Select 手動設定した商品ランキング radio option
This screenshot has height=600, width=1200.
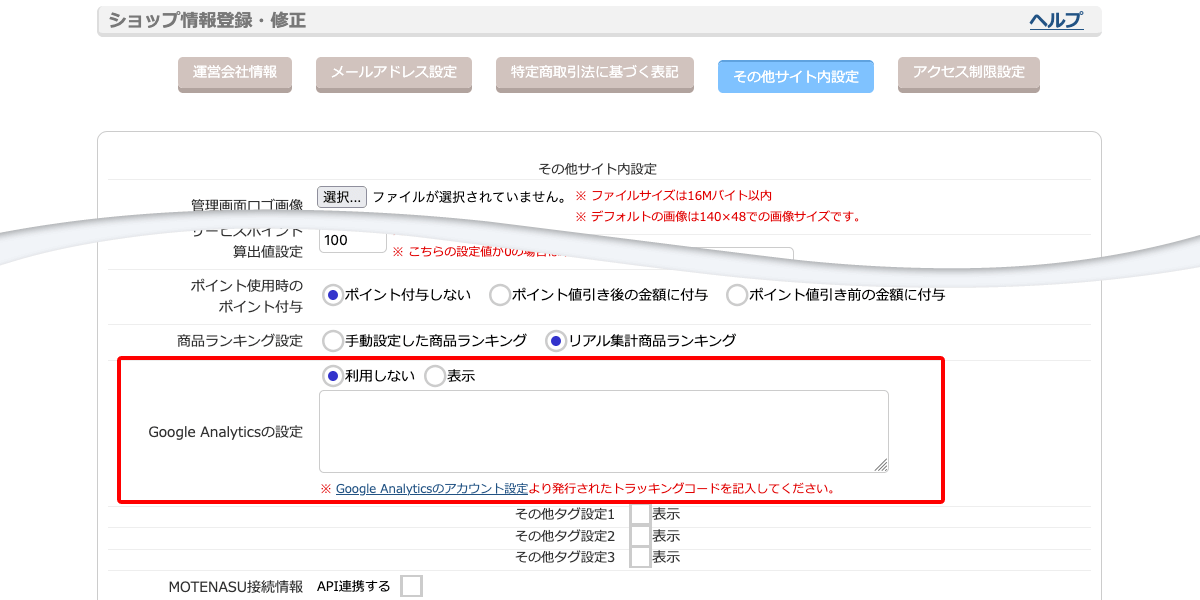pyautogui.click(x=333, y=341)
